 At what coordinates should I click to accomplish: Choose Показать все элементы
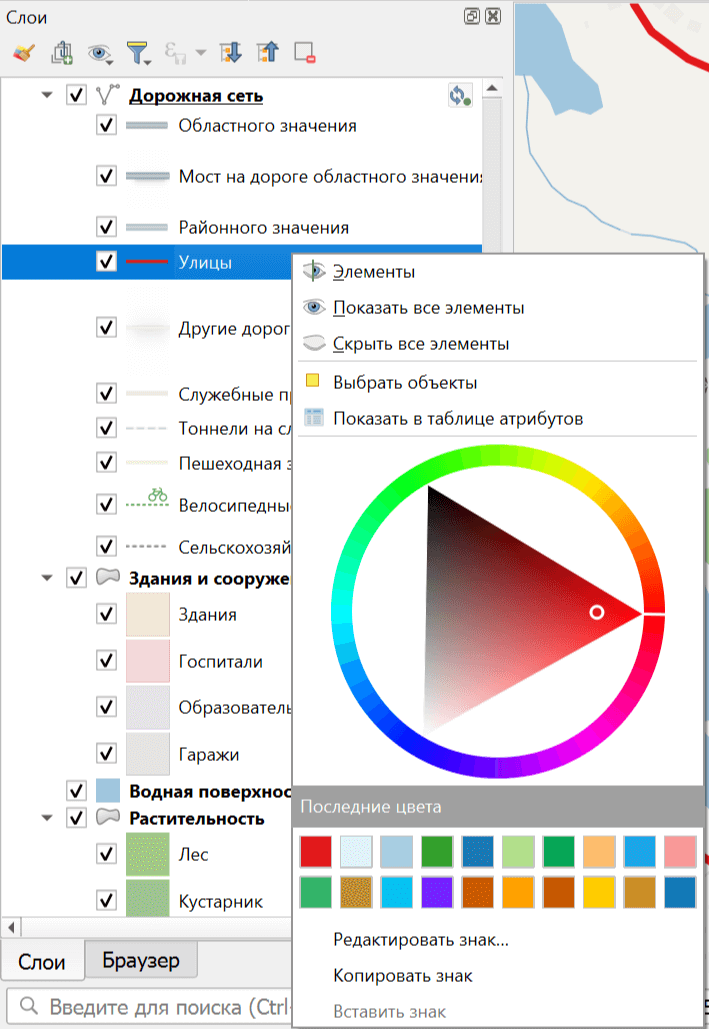coord(497,308)
